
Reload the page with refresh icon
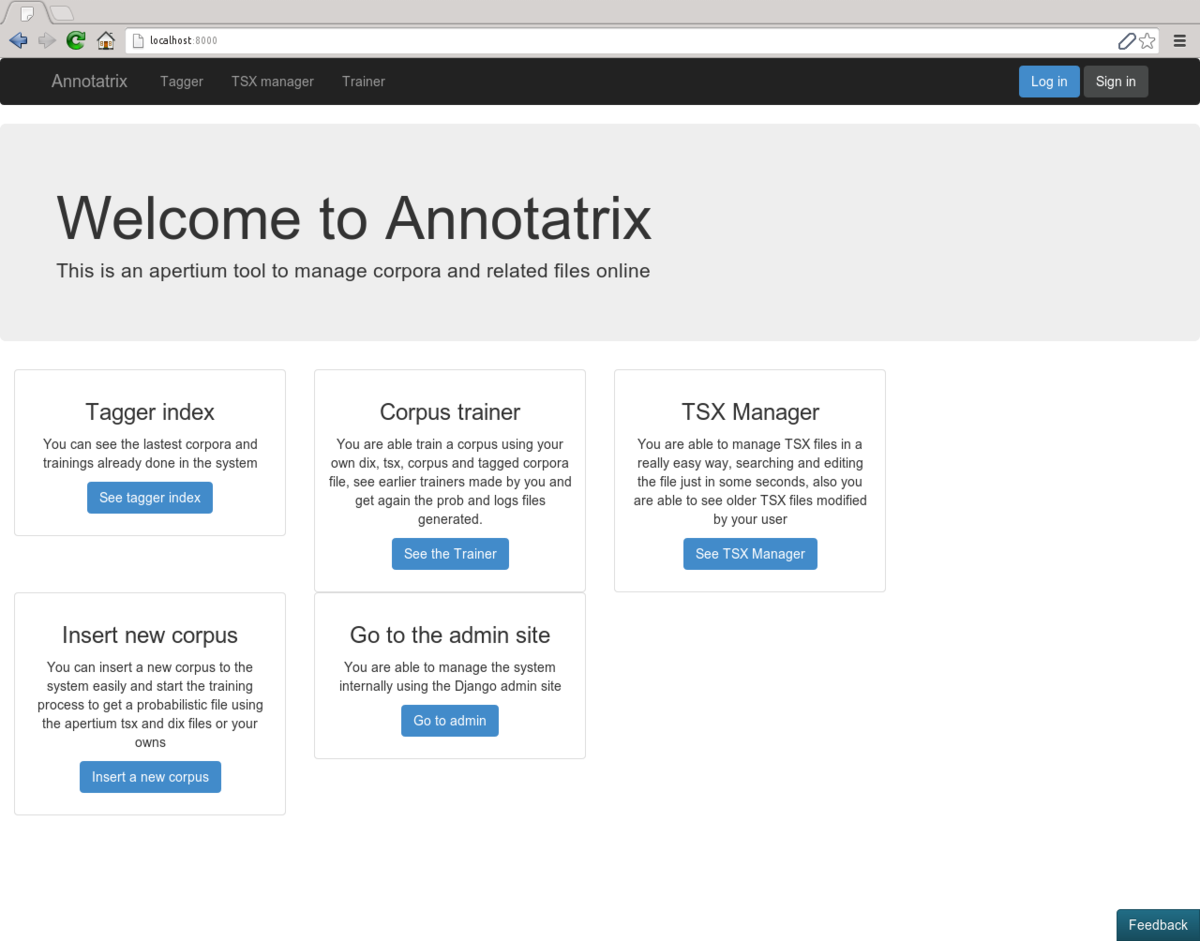[76, 41]
